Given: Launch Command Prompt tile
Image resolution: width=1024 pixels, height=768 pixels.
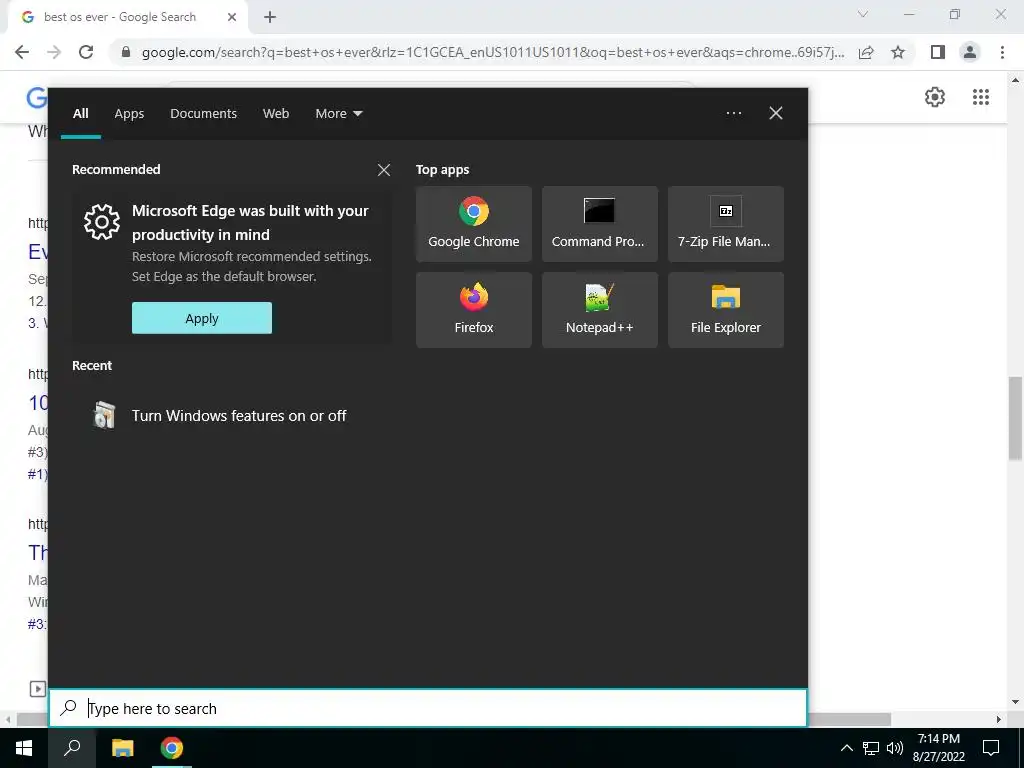Looking at the screenshot, I should tap(600, 224).
